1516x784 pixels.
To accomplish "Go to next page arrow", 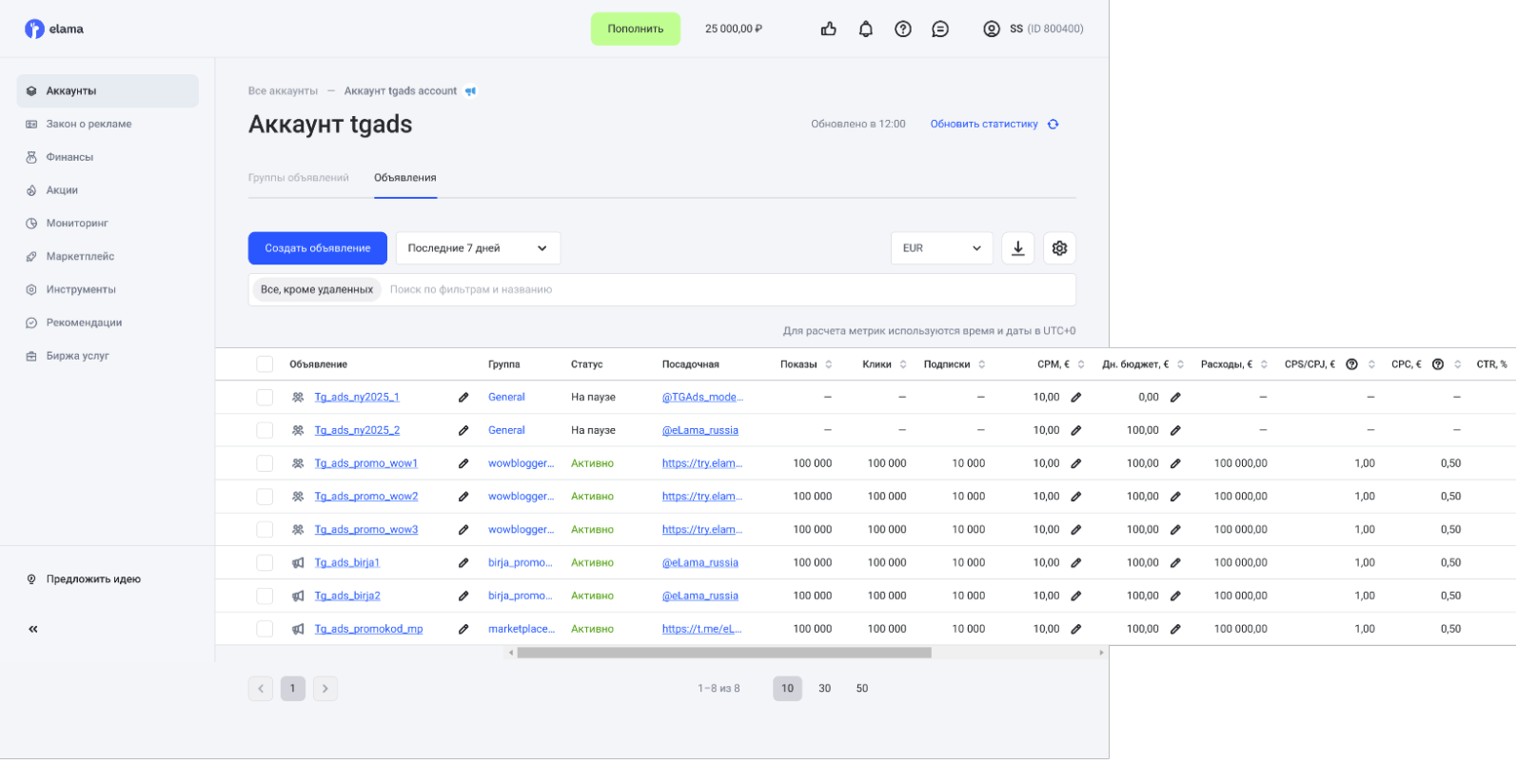I will (325, 689).
